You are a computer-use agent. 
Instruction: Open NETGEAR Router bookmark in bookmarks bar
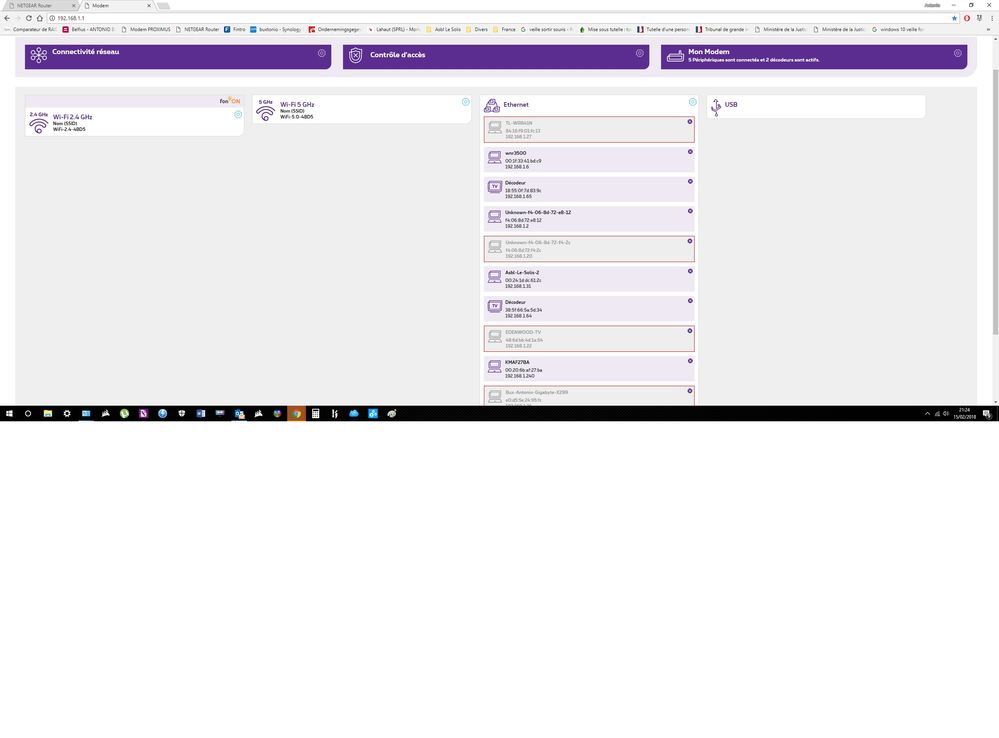(x=198, y=29)
